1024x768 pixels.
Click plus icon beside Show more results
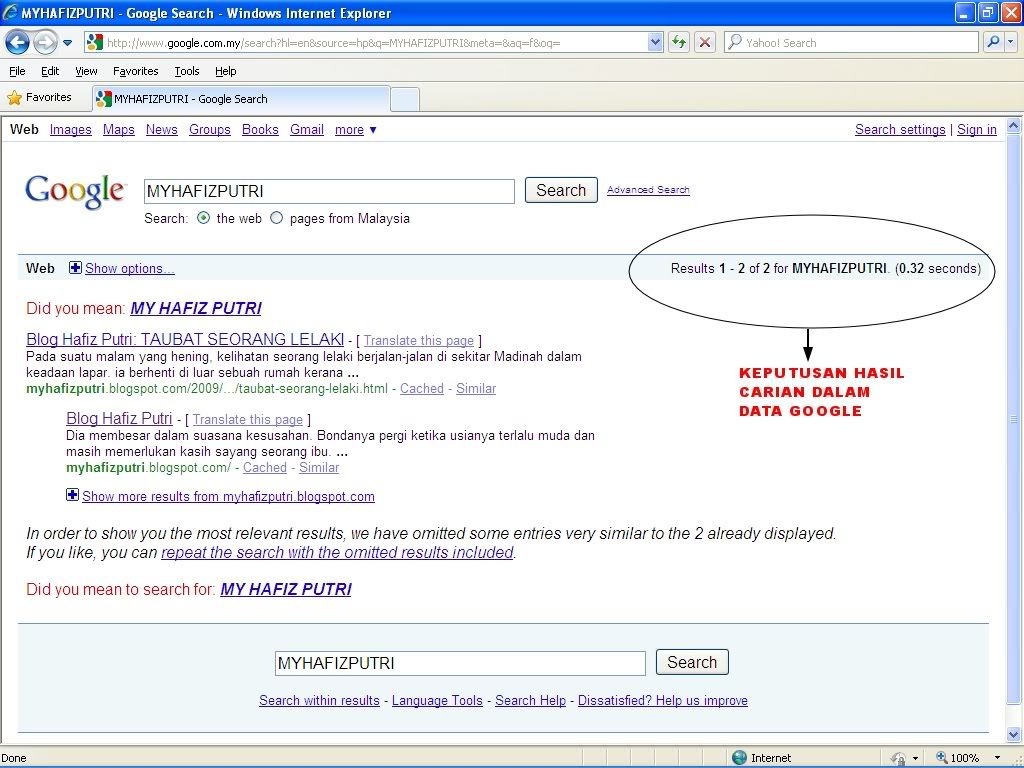tap(72, 495)
